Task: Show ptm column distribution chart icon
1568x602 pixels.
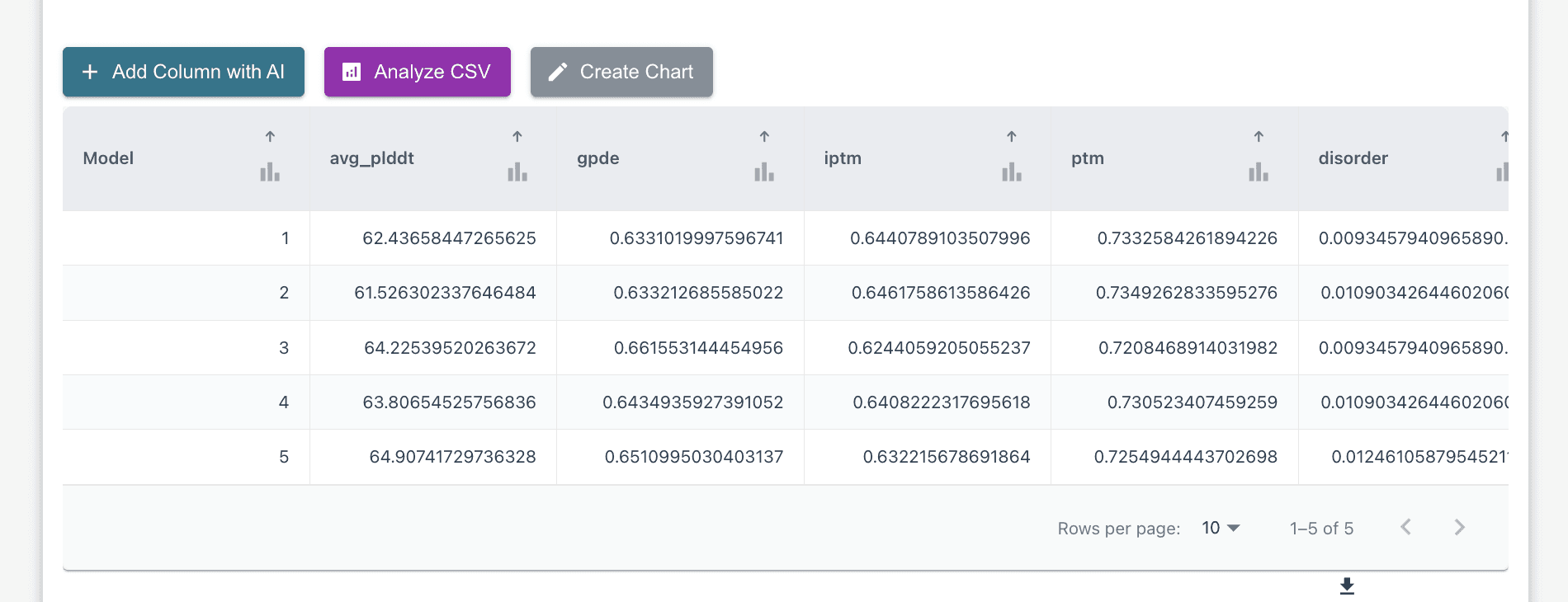Action: point(1259,172)
